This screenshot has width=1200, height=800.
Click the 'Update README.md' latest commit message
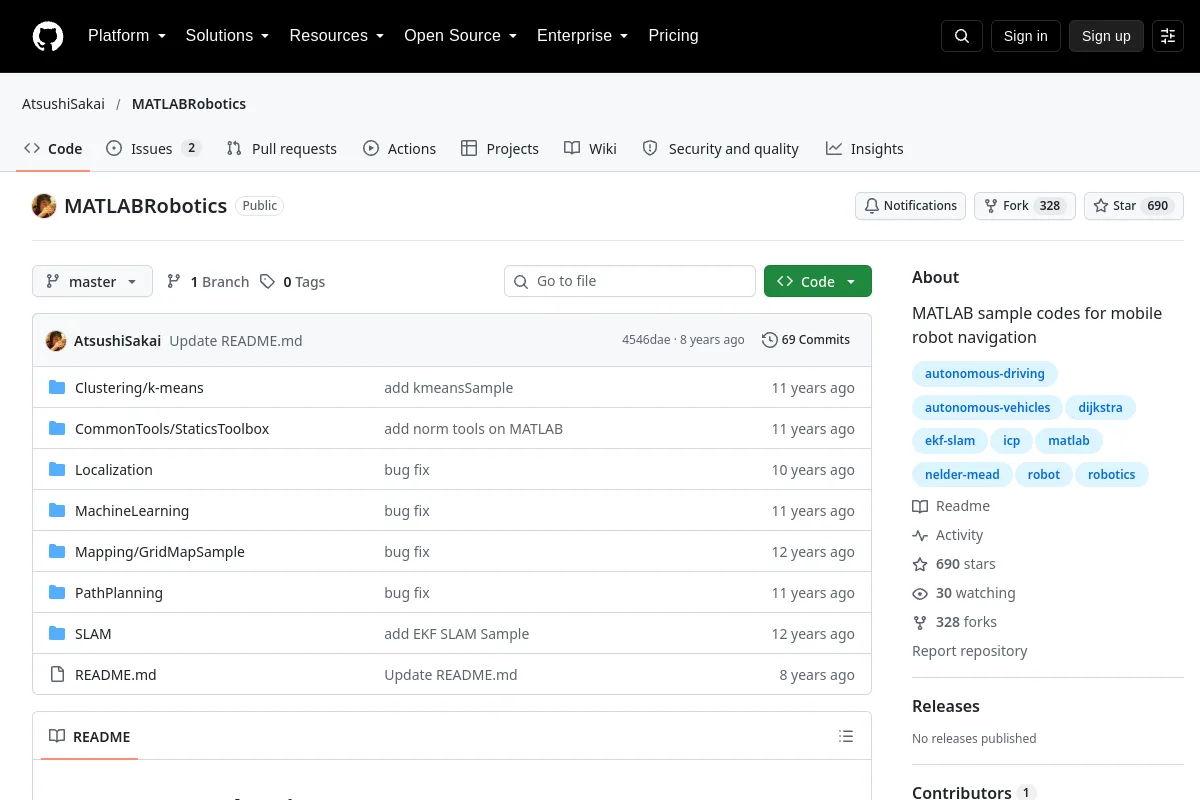point(236,341)
